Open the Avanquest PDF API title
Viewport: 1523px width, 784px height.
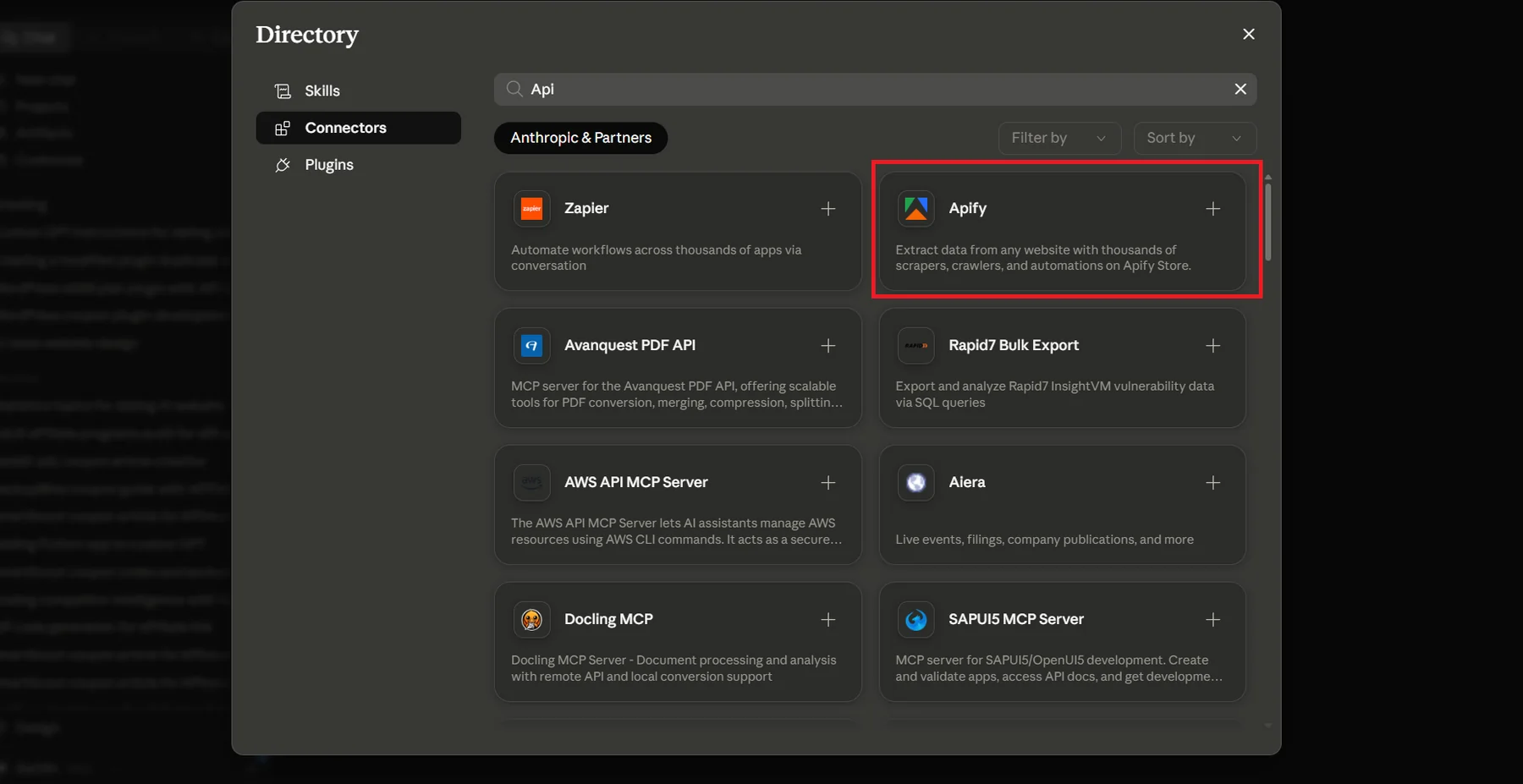pyautogui.click(x=630, y=345)
